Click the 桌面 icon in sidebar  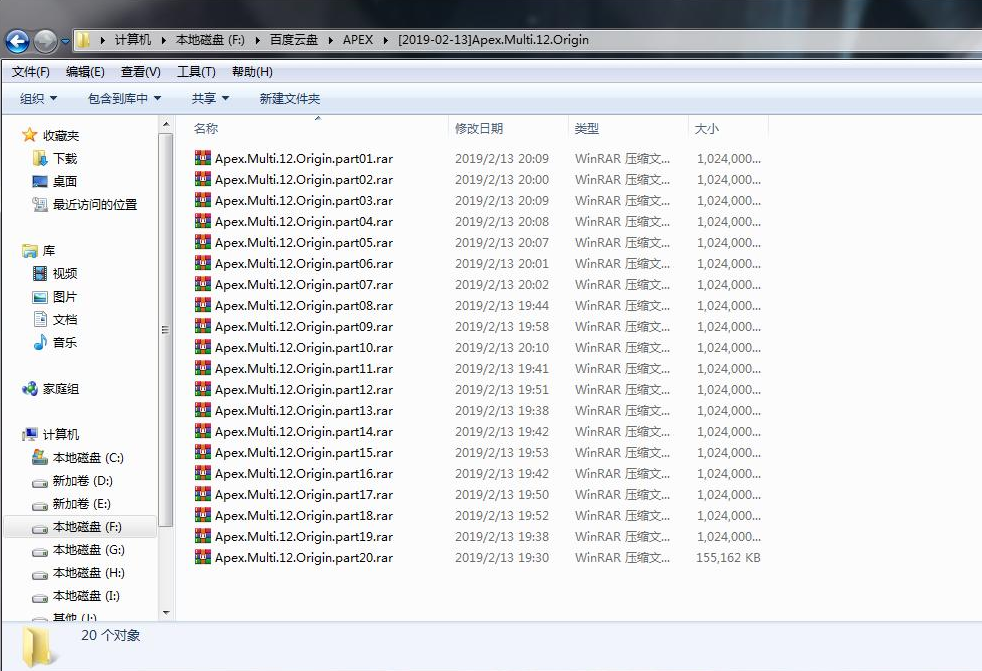tap(39, 182)
